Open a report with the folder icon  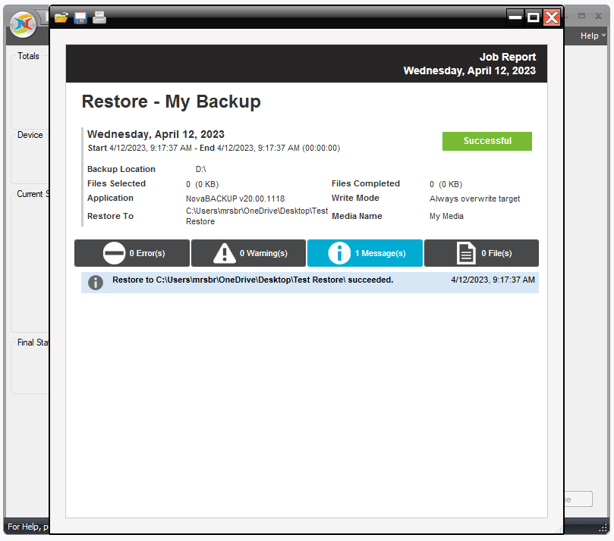(61, 18)
